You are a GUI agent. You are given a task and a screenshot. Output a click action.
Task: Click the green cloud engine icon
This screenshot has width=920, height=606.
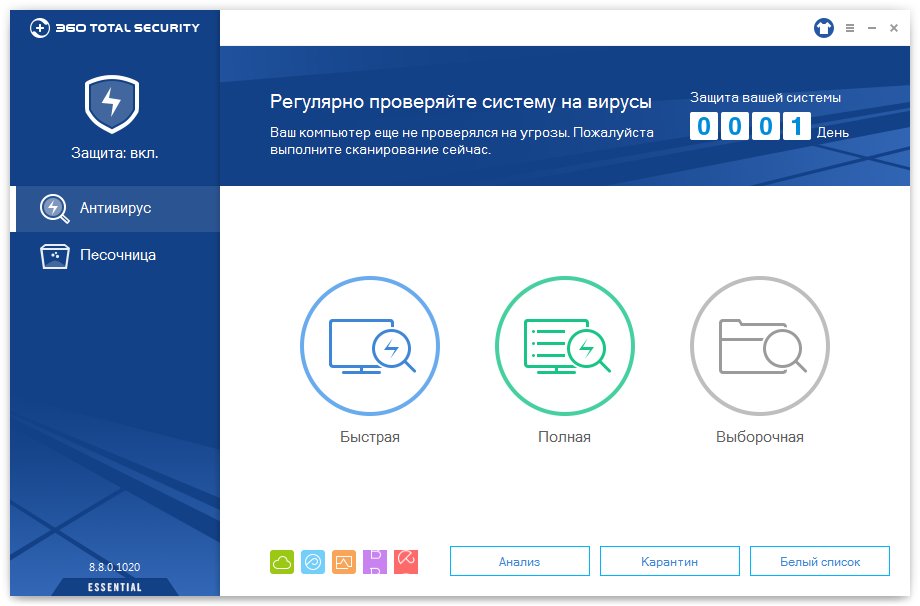click(282, 561)
